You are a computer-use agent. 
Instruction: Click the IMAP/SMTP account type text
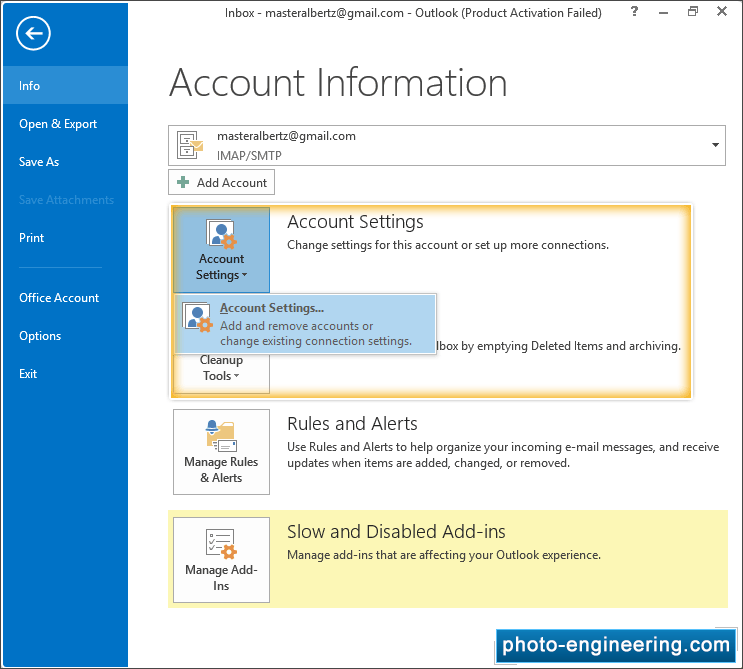point(249,155)
